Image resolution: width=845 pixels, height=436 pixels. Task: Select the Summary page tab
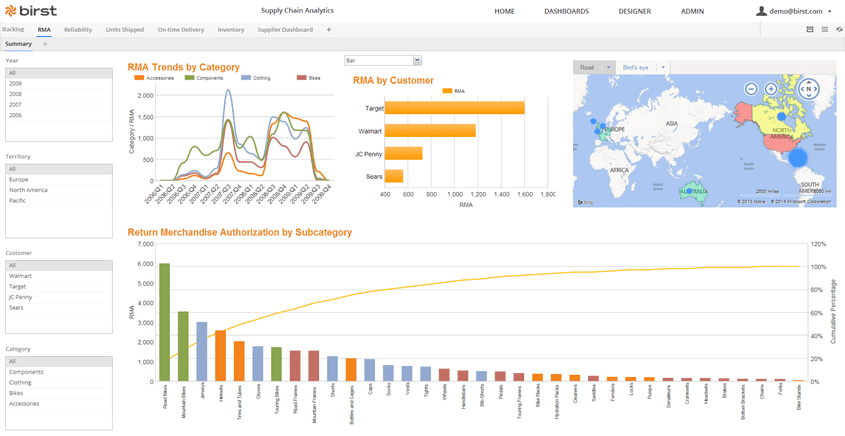pyautogui.click(x=18, y=44)
